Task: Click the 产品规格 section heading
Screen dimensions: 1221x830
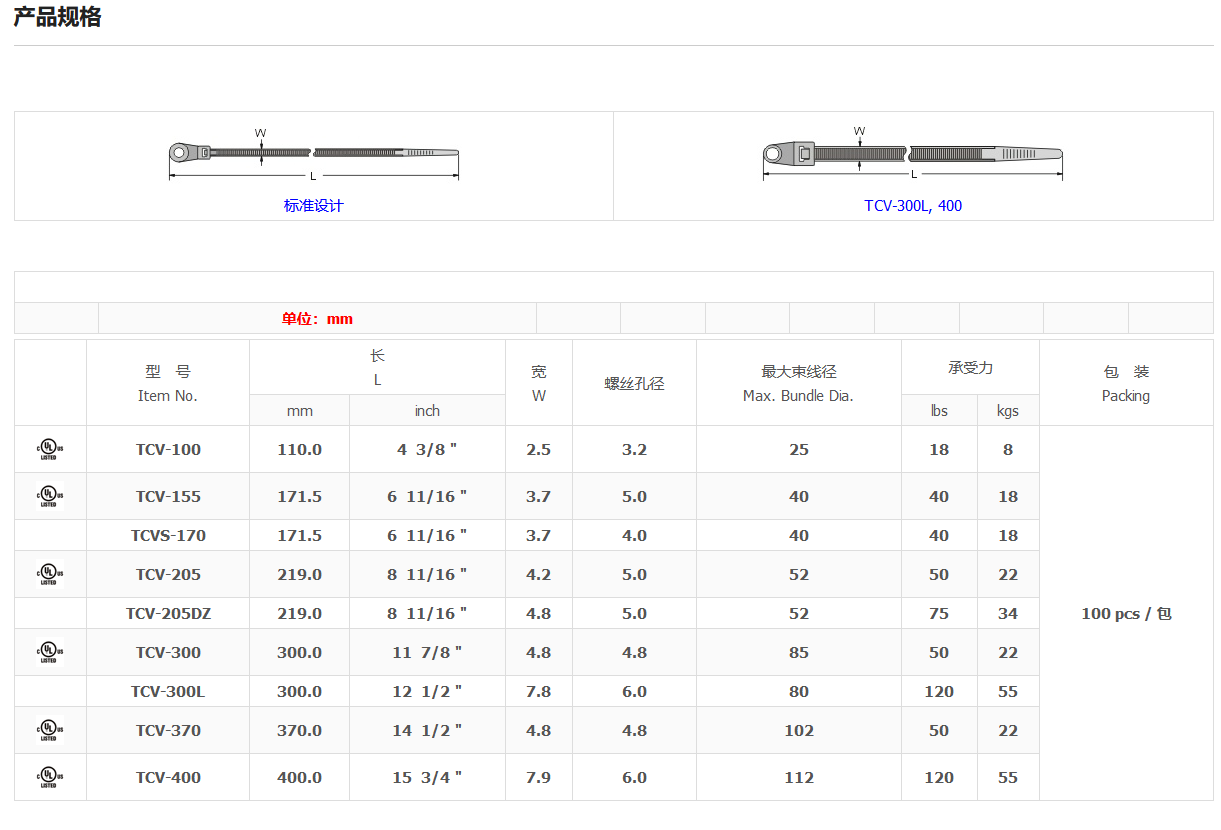Action: coord(57,17)
